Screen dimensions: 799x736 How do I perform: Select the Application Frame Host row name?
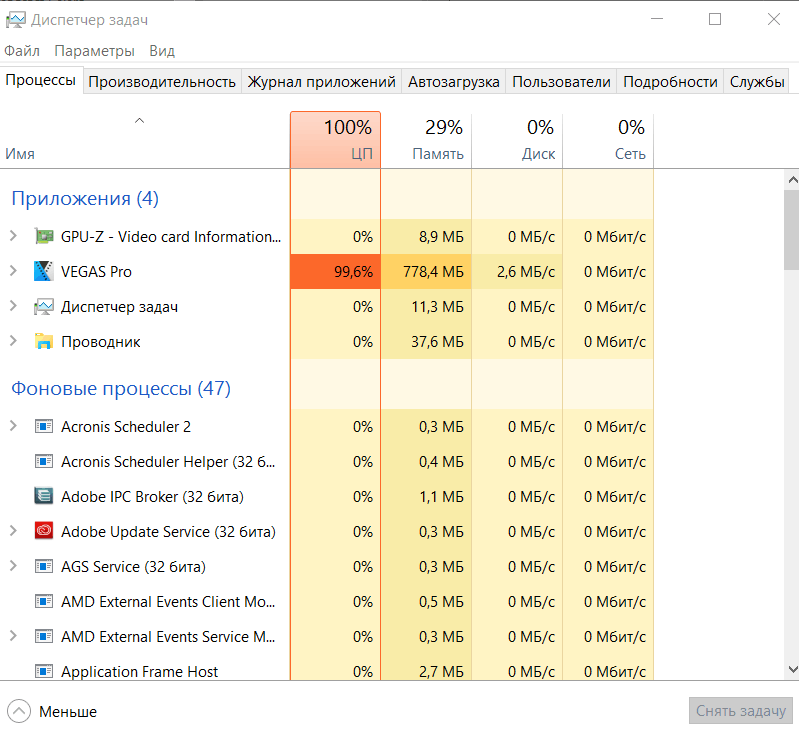click(140, 672)
